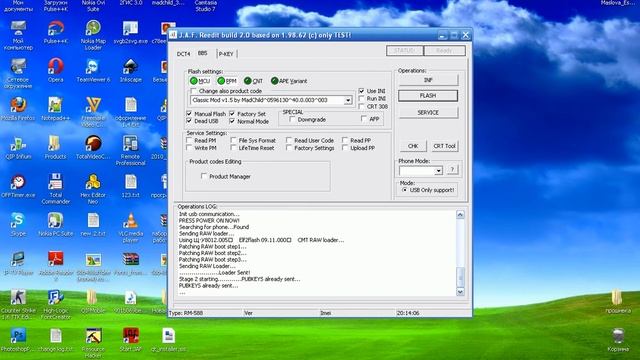Select the Freemake Video Converter icon

tap(93, 105)
